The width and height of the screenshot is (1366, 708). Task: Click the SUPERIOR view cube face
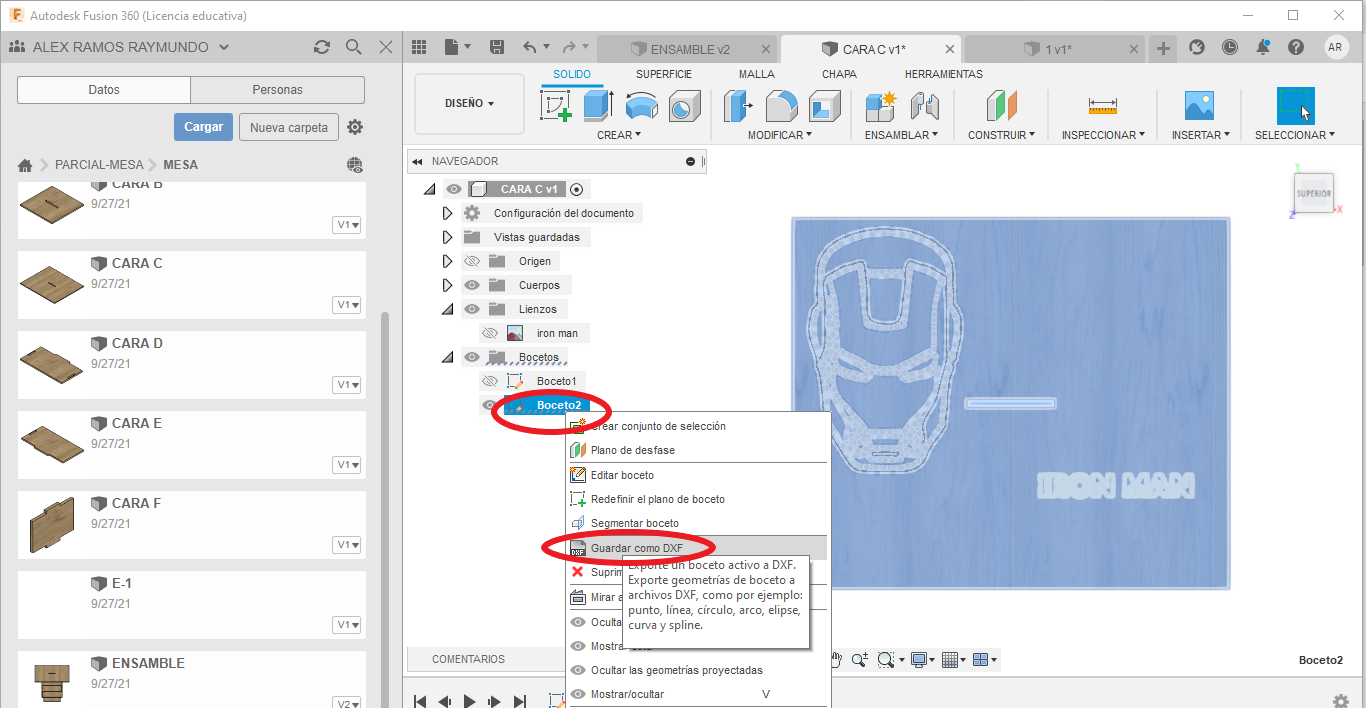(x=1313, y=193)
